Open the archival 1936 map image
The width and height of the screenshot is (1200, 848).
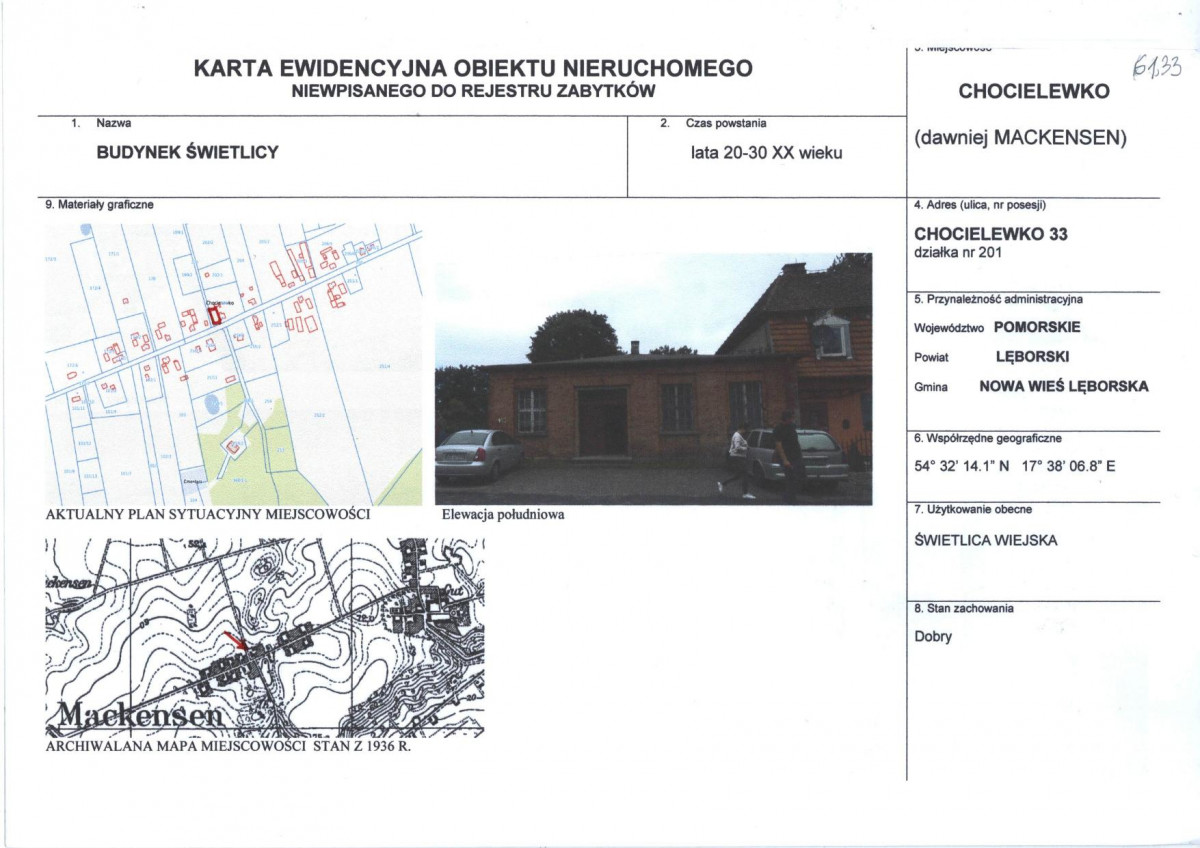pyautogui.click(x=265, y=638)
